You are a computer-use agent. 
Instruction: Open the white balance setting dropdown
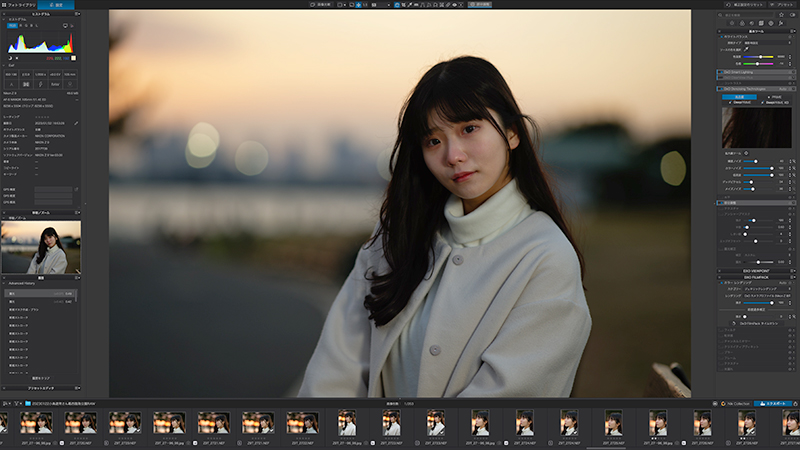(767, 43)
